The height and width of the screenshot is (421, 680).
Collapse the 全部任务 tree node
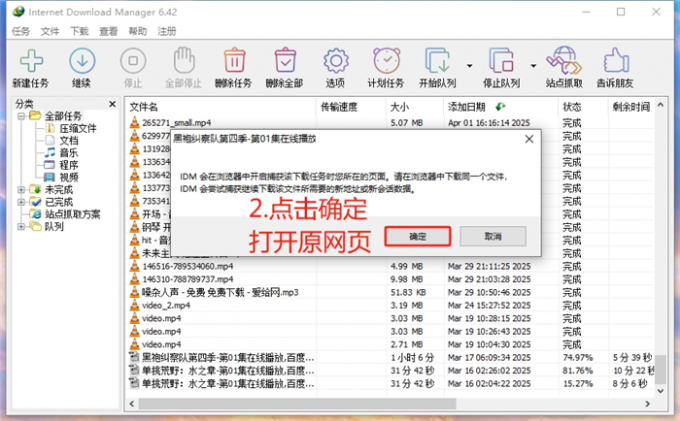(x=21, y=116)
